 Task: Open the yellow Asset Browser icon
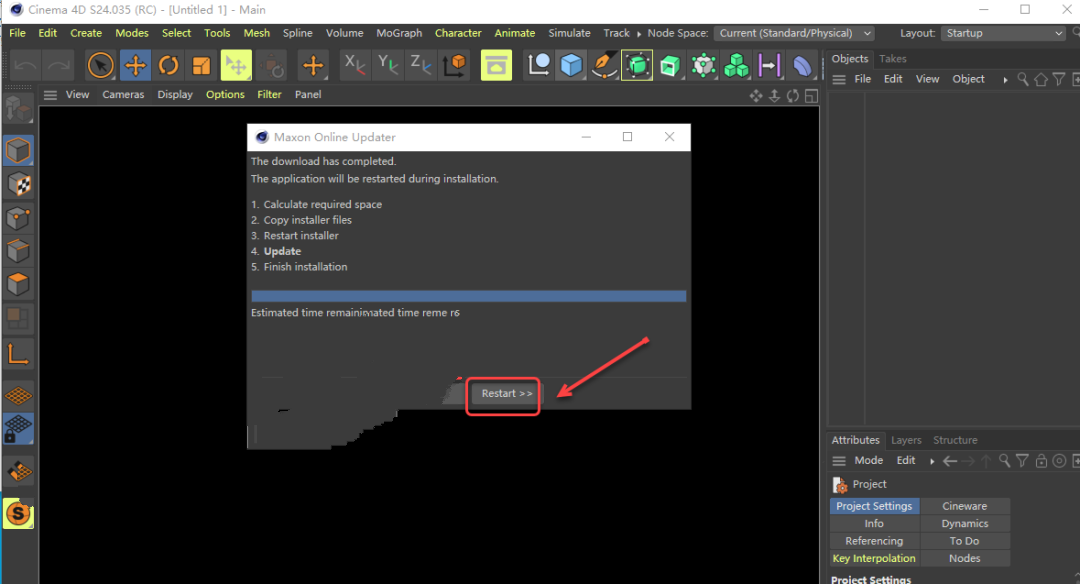(496, 66)
